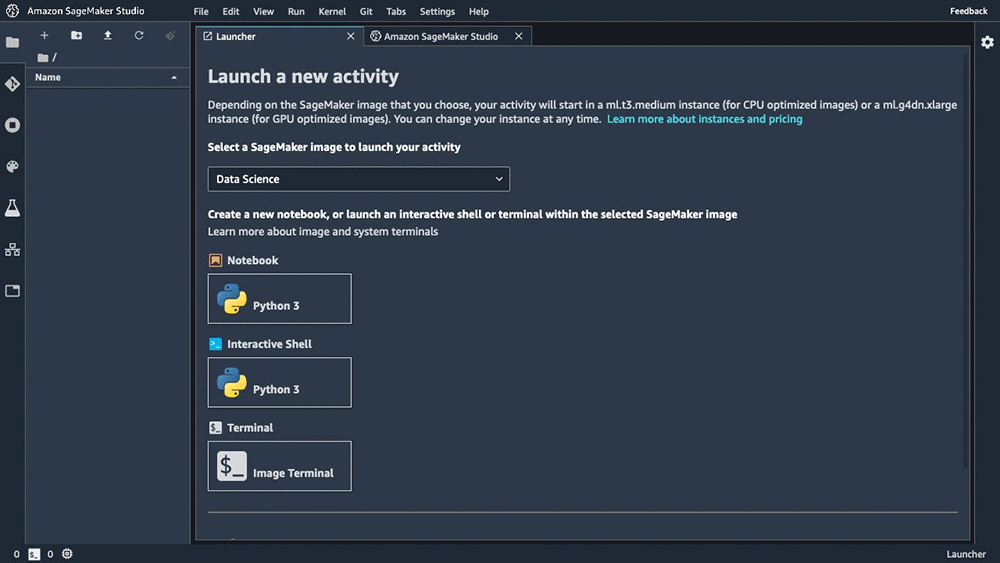Open the Git menu
This screenshot has width=1000, height=563.
click(366, 11)
